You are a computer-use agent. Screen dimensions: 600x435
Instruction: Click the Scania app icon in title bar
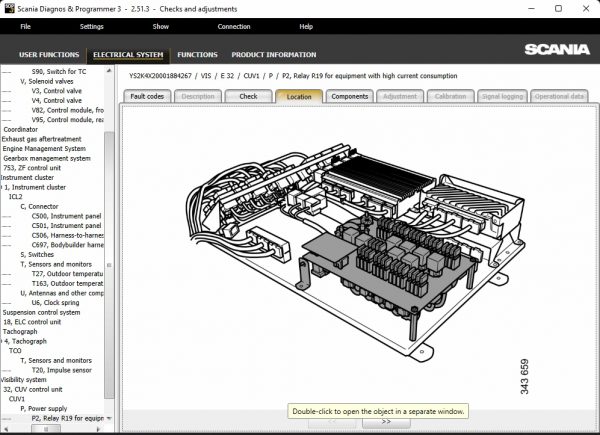[9, 8]
